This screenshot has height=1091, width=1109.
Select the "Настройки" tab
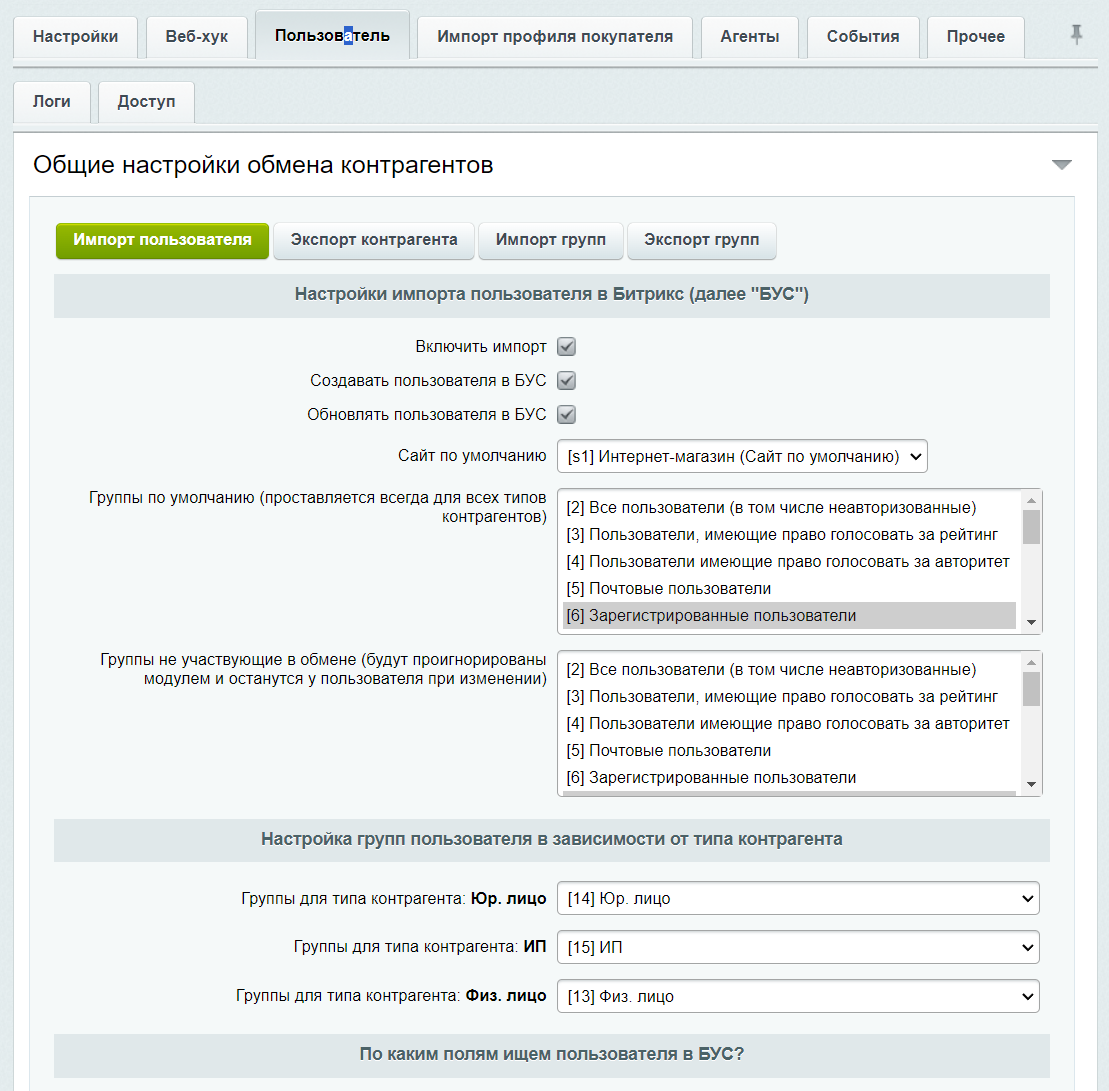pyautogui.click(x=75, y=36)
